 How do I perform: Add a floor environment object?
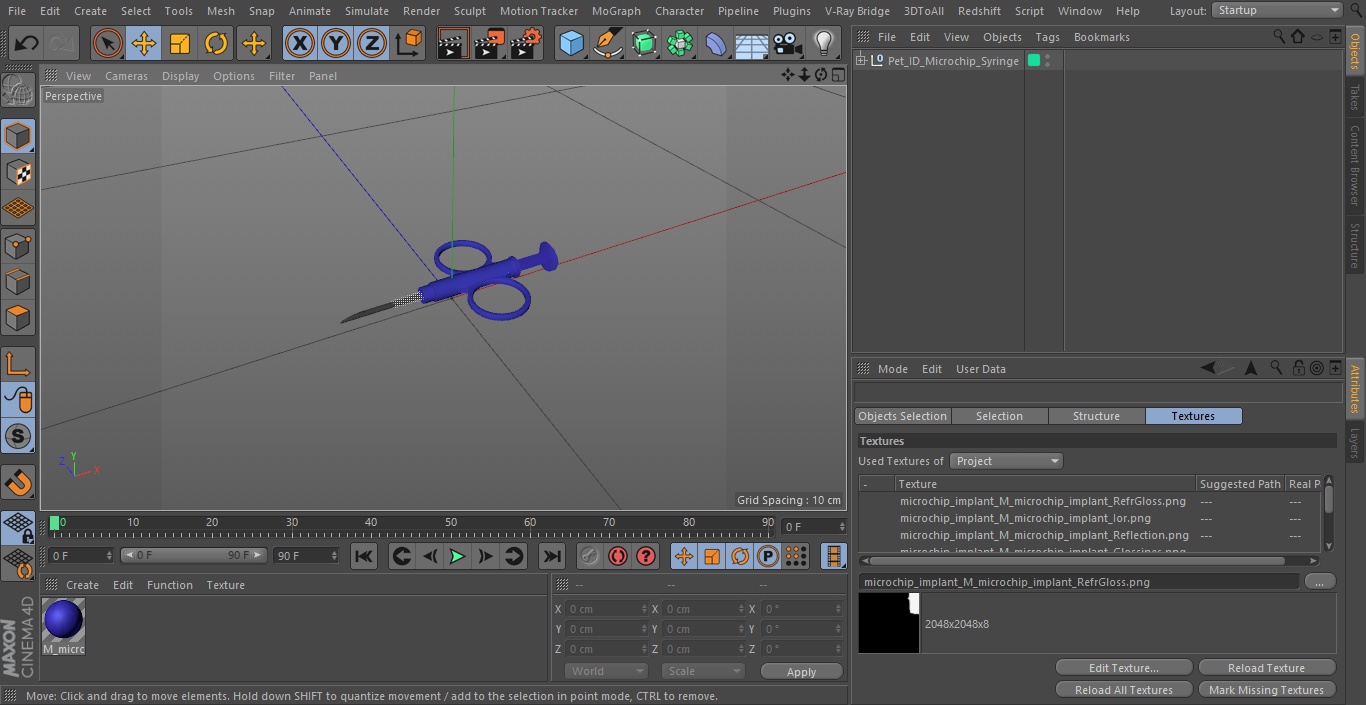[x=752, y=44]
